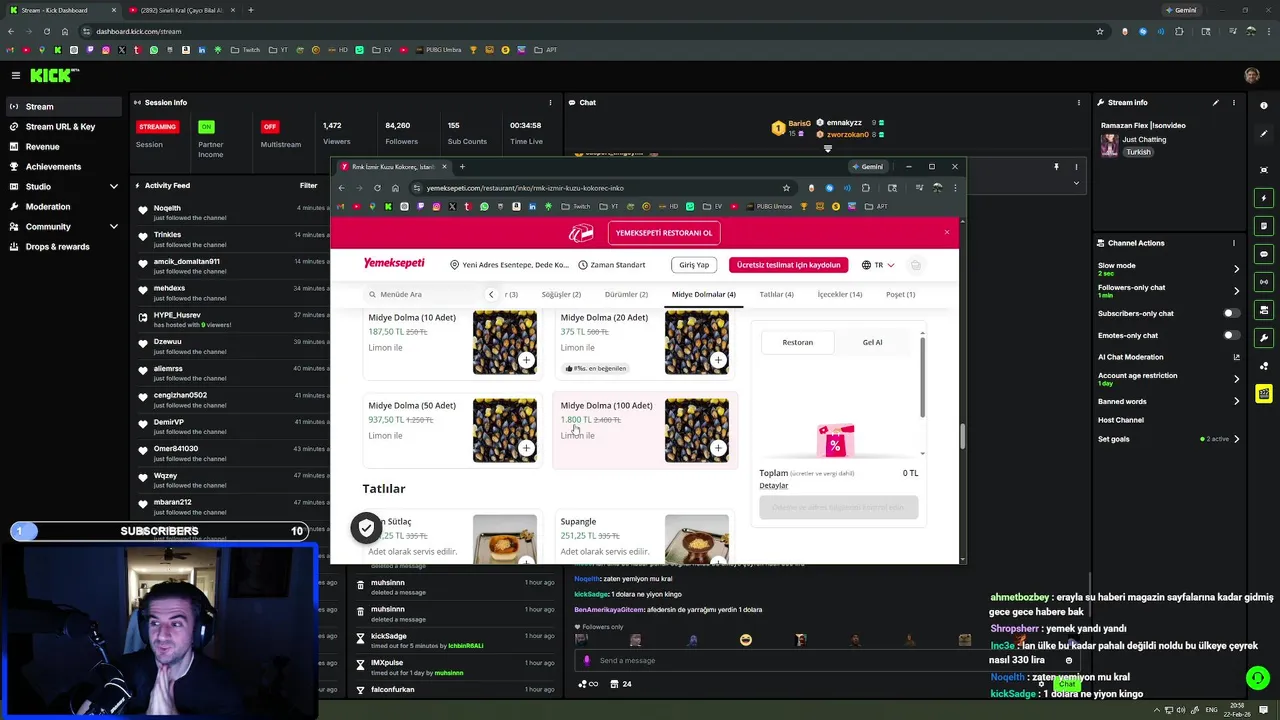Viewport: 1280px width, 720px height.
Task: Click the shield privacy badge icon
Action: click(x=366, y=527)
